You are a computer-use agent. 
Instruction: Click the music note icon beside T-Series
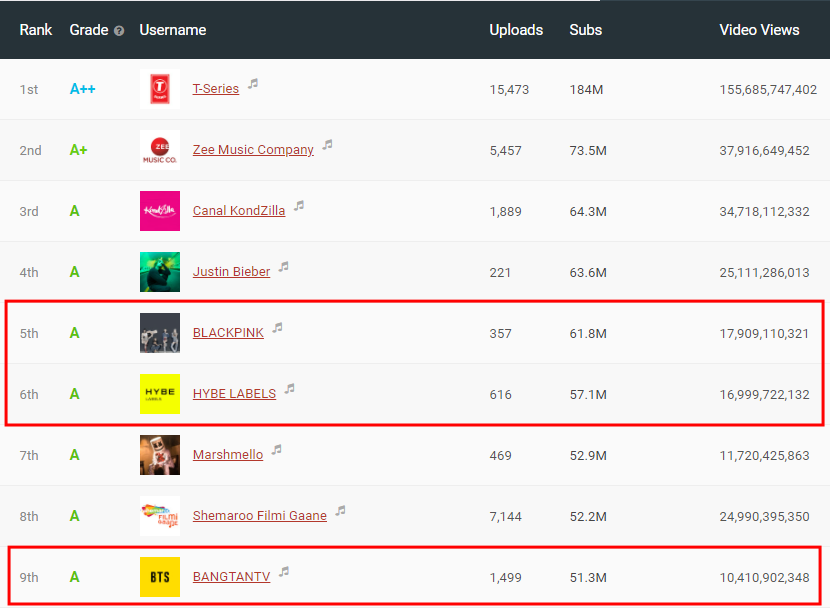(254, 84)
